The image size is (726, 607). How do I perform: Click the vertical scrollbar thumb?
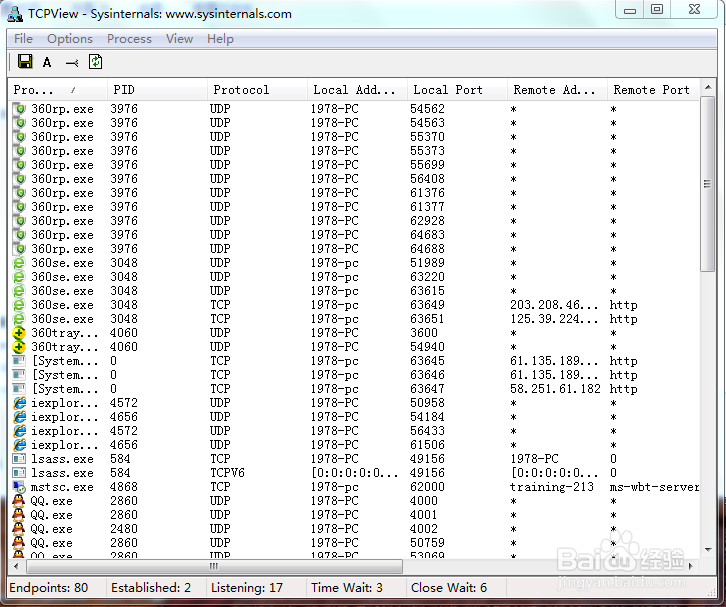707,184
